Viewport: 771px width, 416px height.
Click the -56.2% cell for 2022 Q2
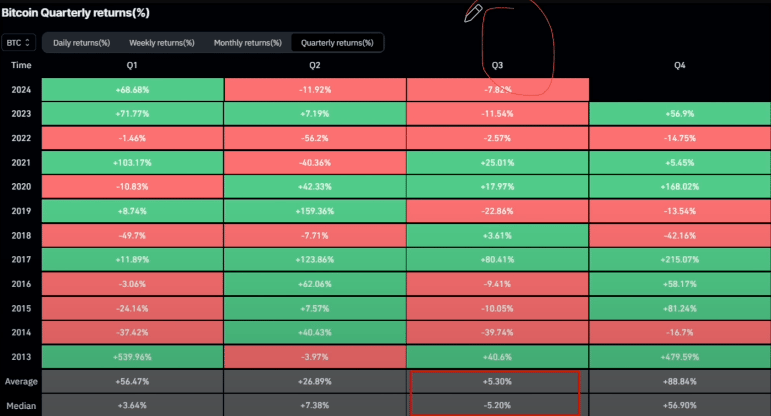click(x=315, y=138)
